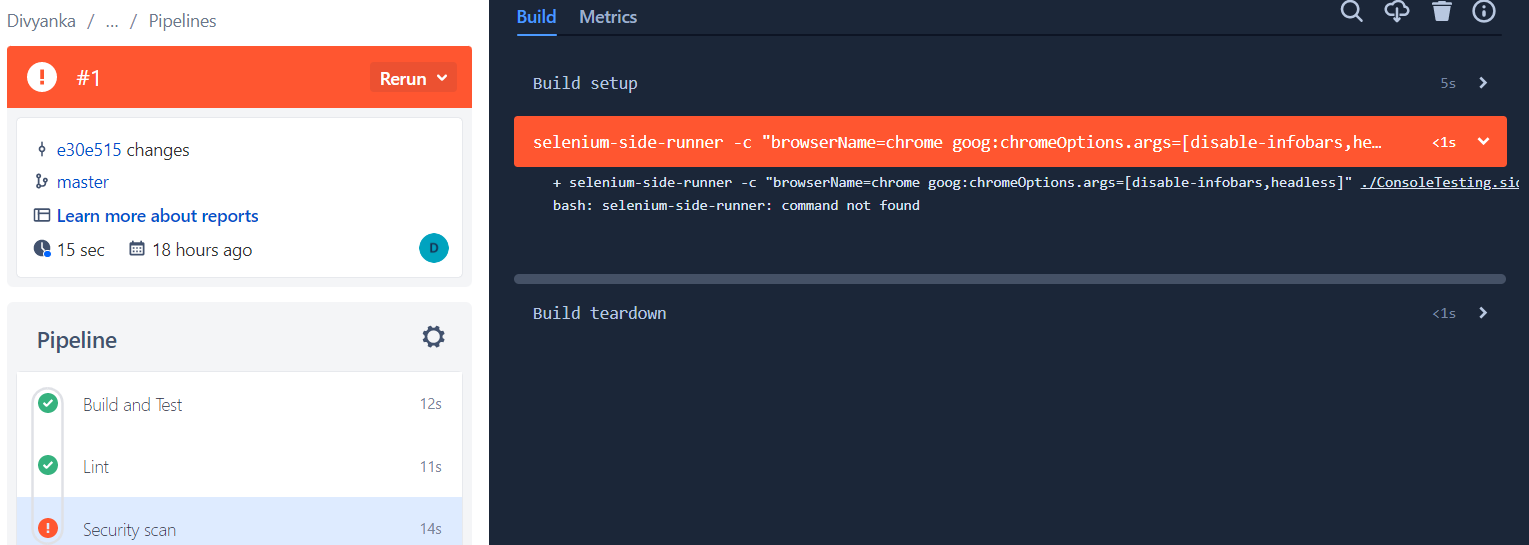Open the master branch link

[x=83, y=182]
